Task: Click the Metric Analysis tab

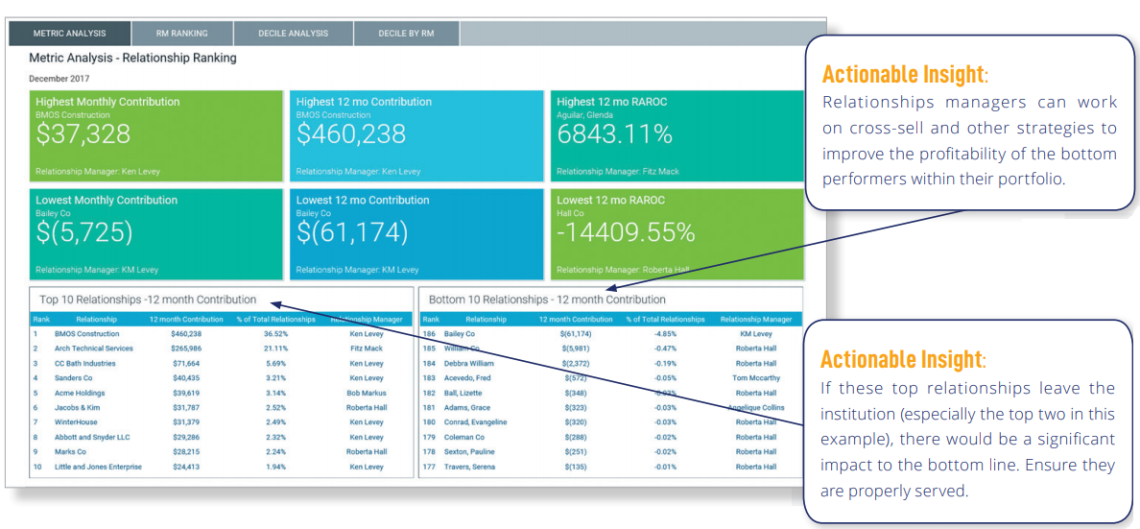Action: [x=70, y=33]
